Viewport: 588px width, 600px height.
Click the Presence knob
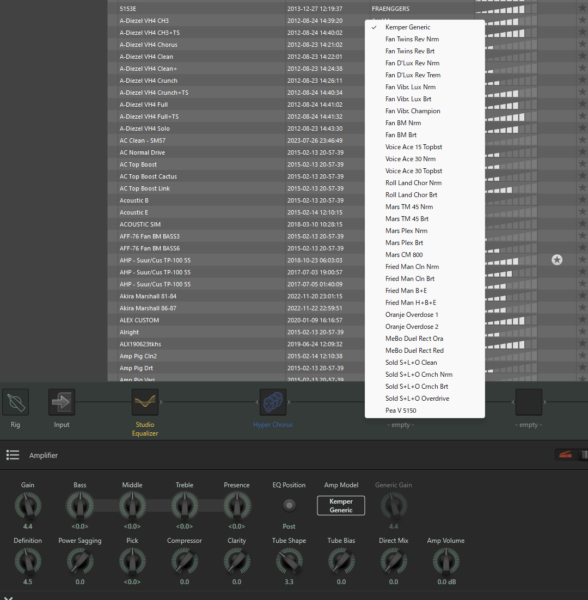coord(237,505)
